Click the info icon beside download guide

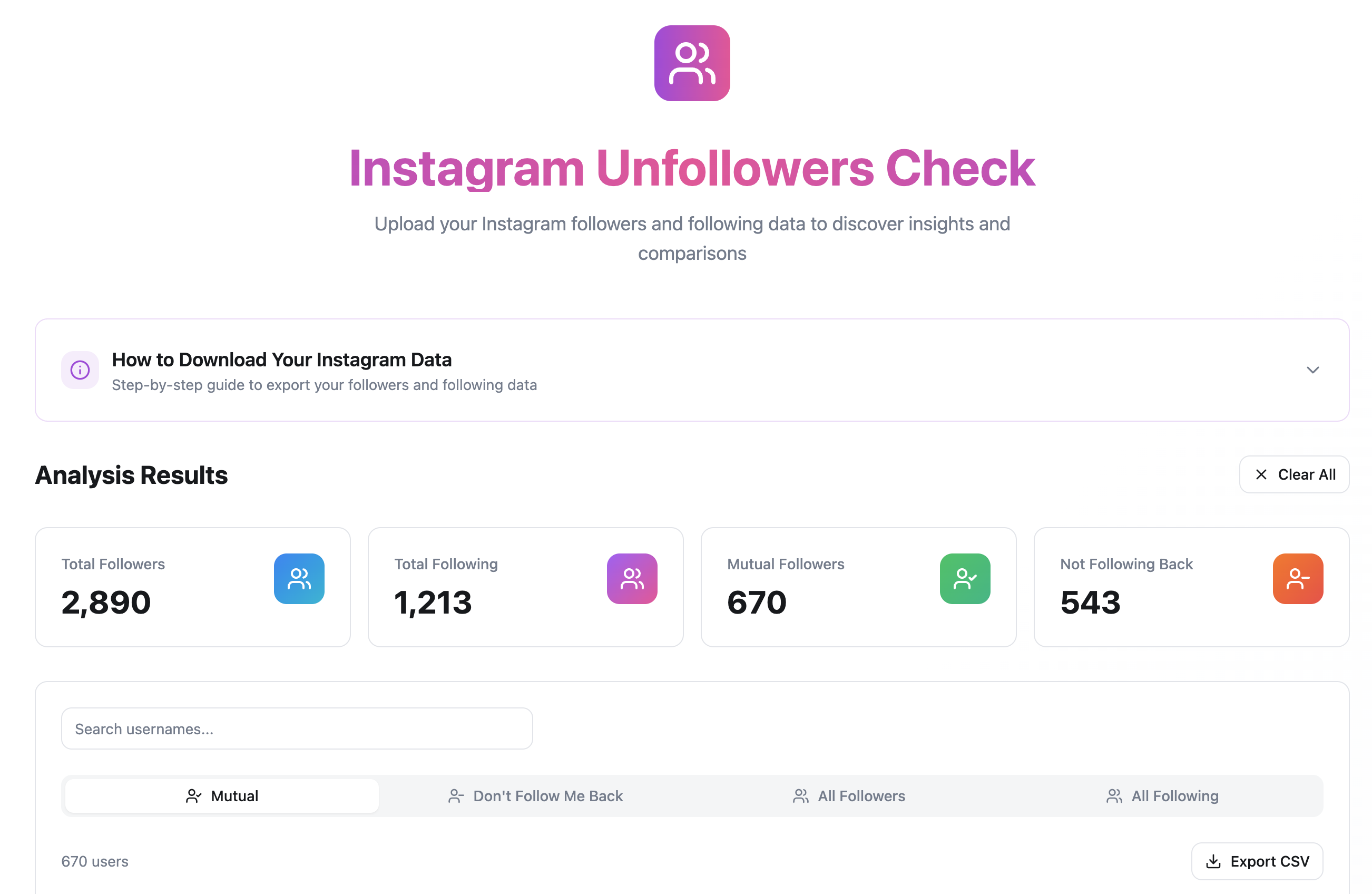pyautogui.click(x=80, y=370)
